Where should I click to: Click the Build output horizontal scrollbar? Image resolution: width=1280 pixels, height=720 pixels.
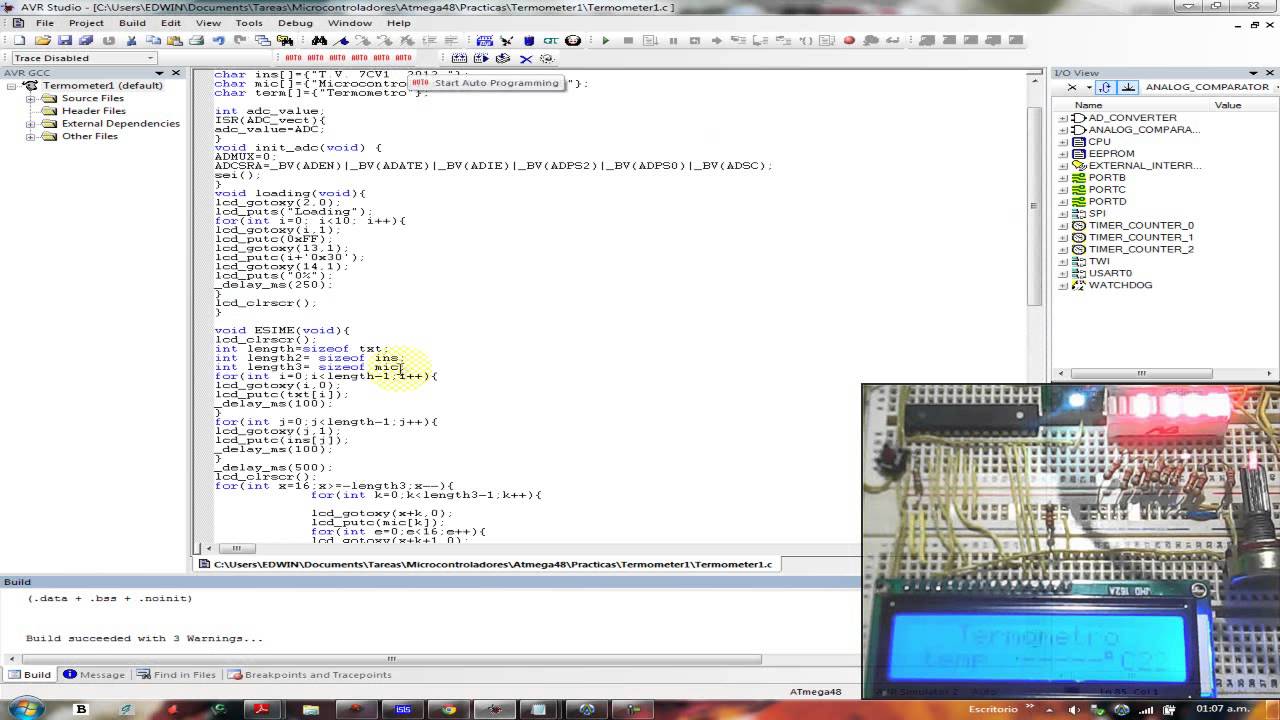(390, 659)
